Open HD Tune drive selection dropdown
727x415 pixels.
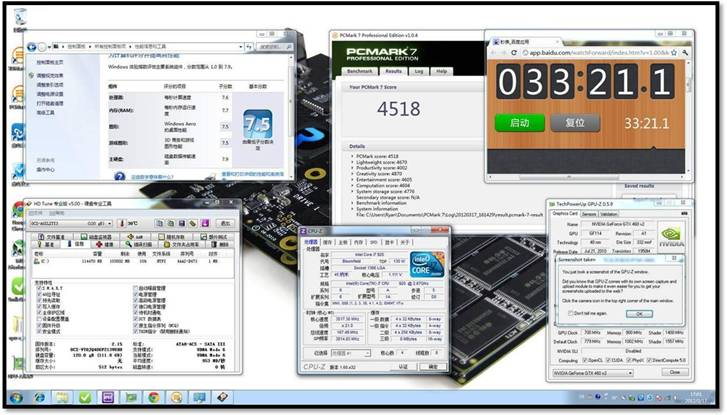[71, 223]
